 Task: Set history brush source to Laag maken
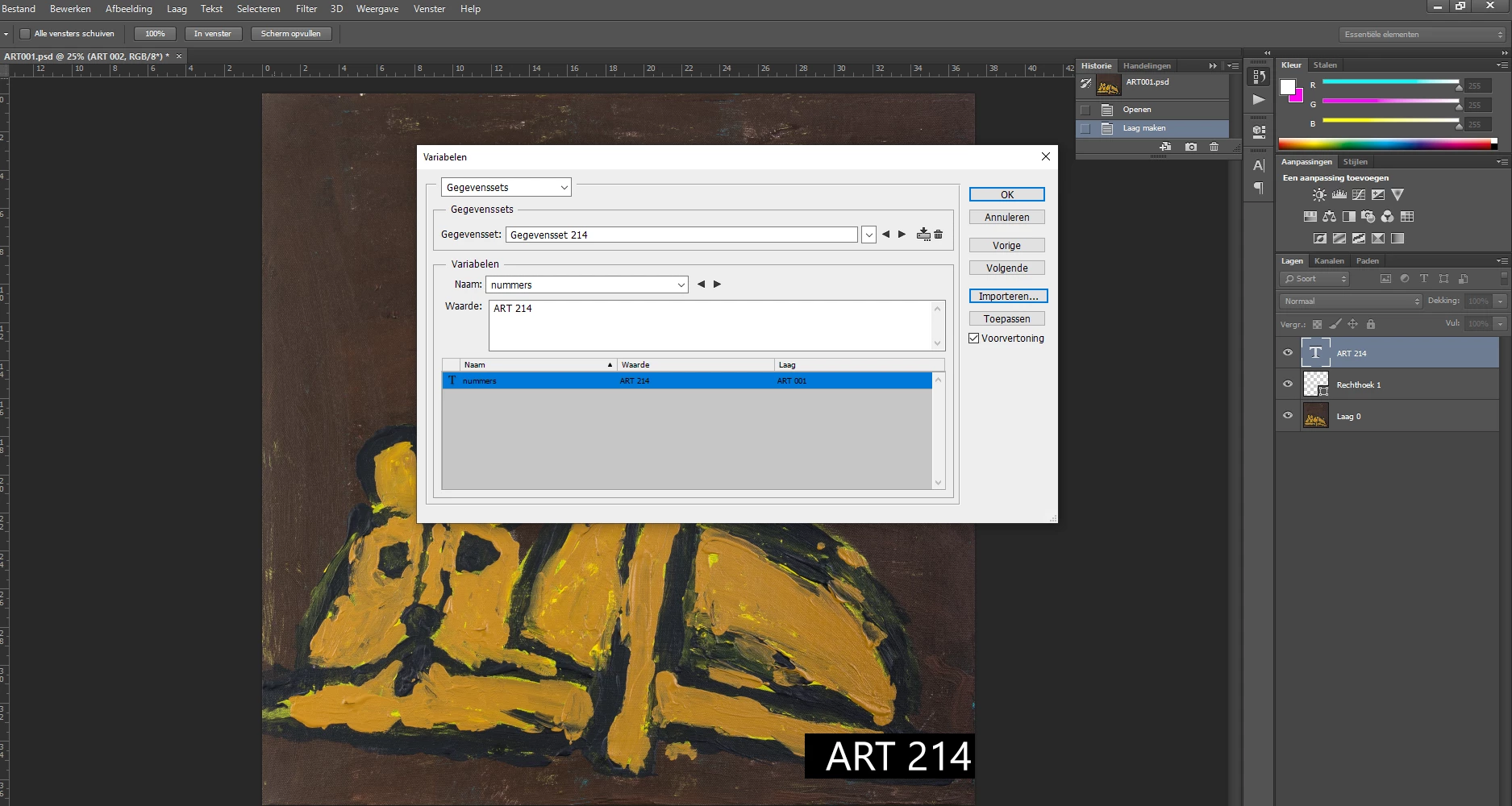point(1085,128)
